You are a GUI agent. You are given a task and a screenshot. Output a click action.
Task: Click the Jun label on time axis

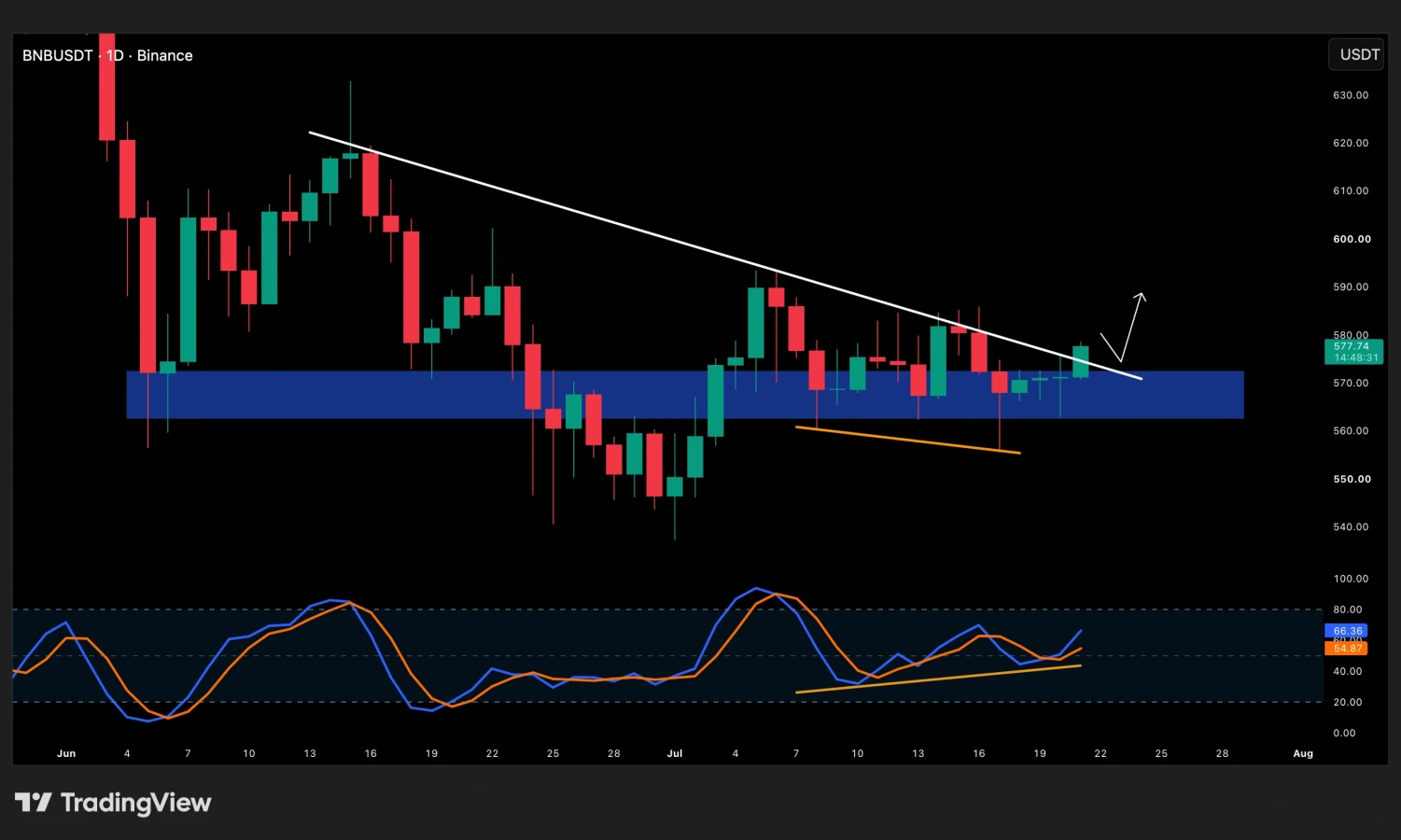coord(66,753)
